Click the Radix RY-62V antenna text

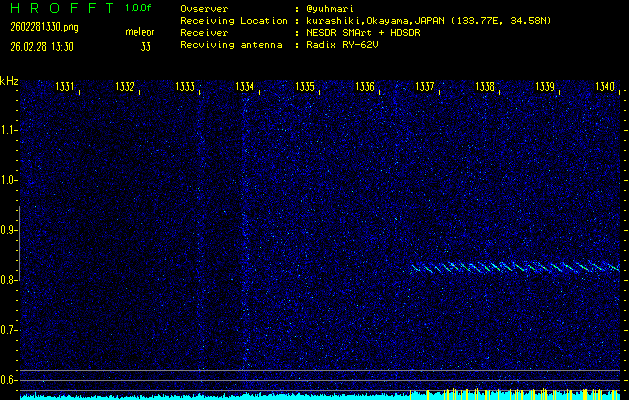tap(347, 46)
